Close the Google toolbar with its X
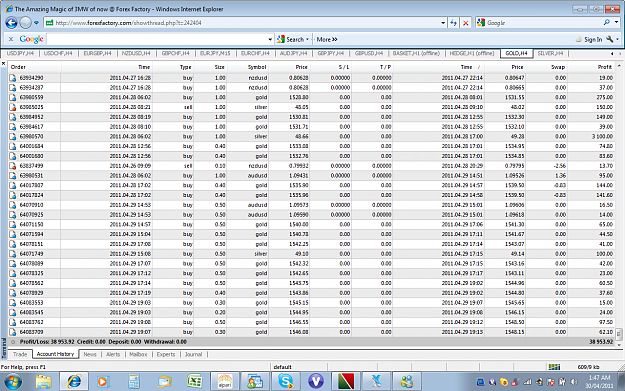Screen dimensions: 625x391 coord(11,39)
